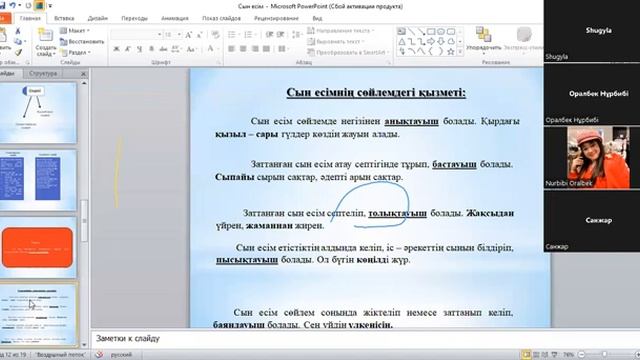Switch to the Структура pane tab
This screenshot has width=640, height=360.
point(43,74)
